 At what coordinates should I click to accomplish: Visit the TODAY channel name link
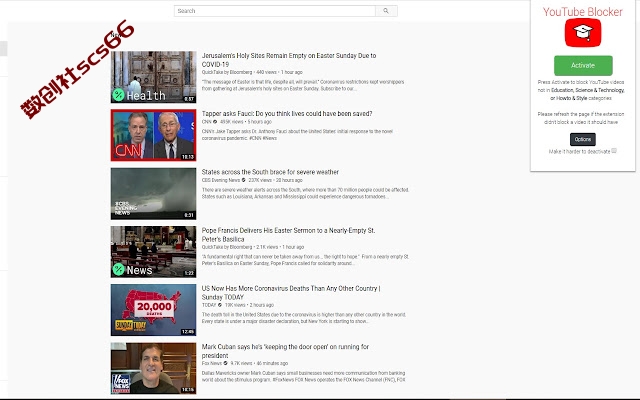point(209,305)
